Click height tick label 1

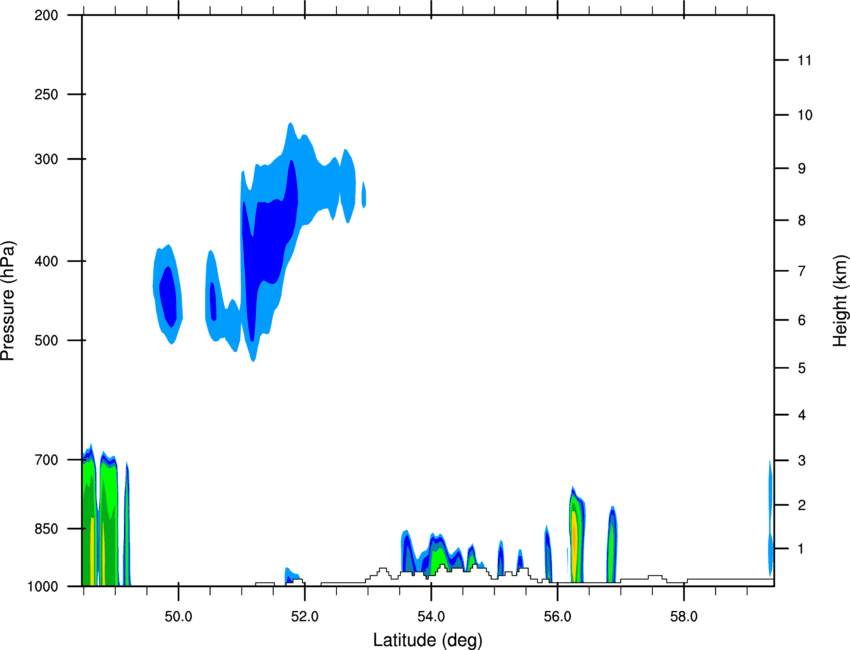802,549
